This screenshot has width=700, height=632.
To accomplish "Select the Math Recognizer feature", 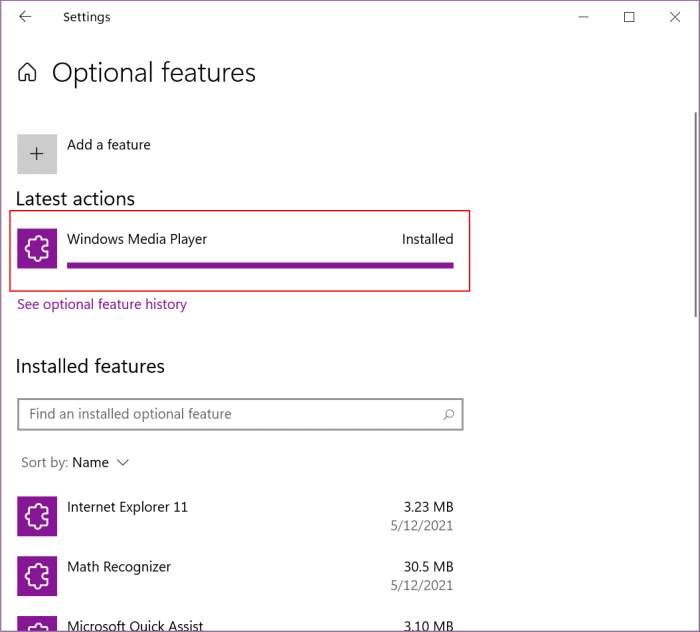I will pyautogui.click(x=235, y=576).
